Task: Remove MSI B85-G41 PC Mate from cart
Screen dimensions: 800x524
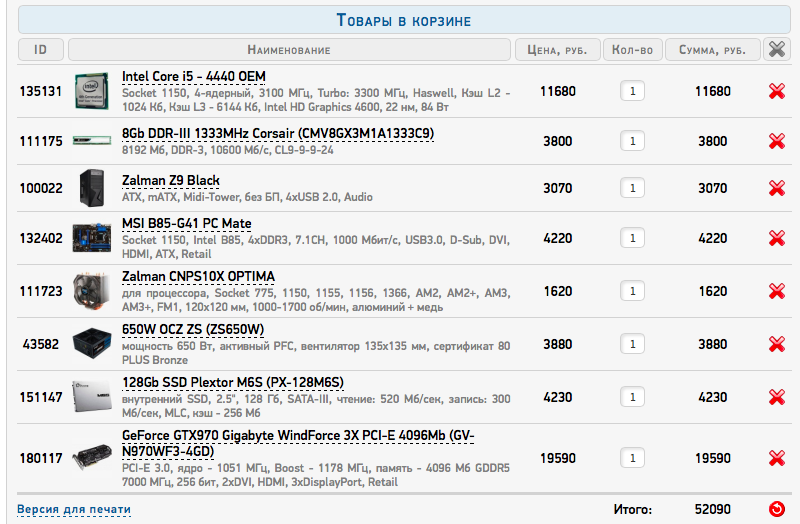Action: click(777, 238)
